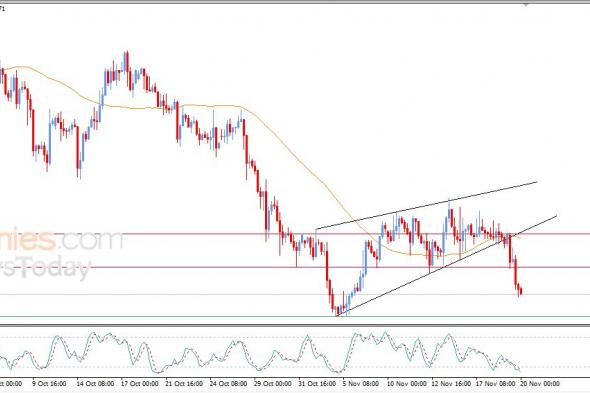Click the "17 Oct 00:00" time axis label
The width and height of the screenshot is (590, 393).
point(140,384)
